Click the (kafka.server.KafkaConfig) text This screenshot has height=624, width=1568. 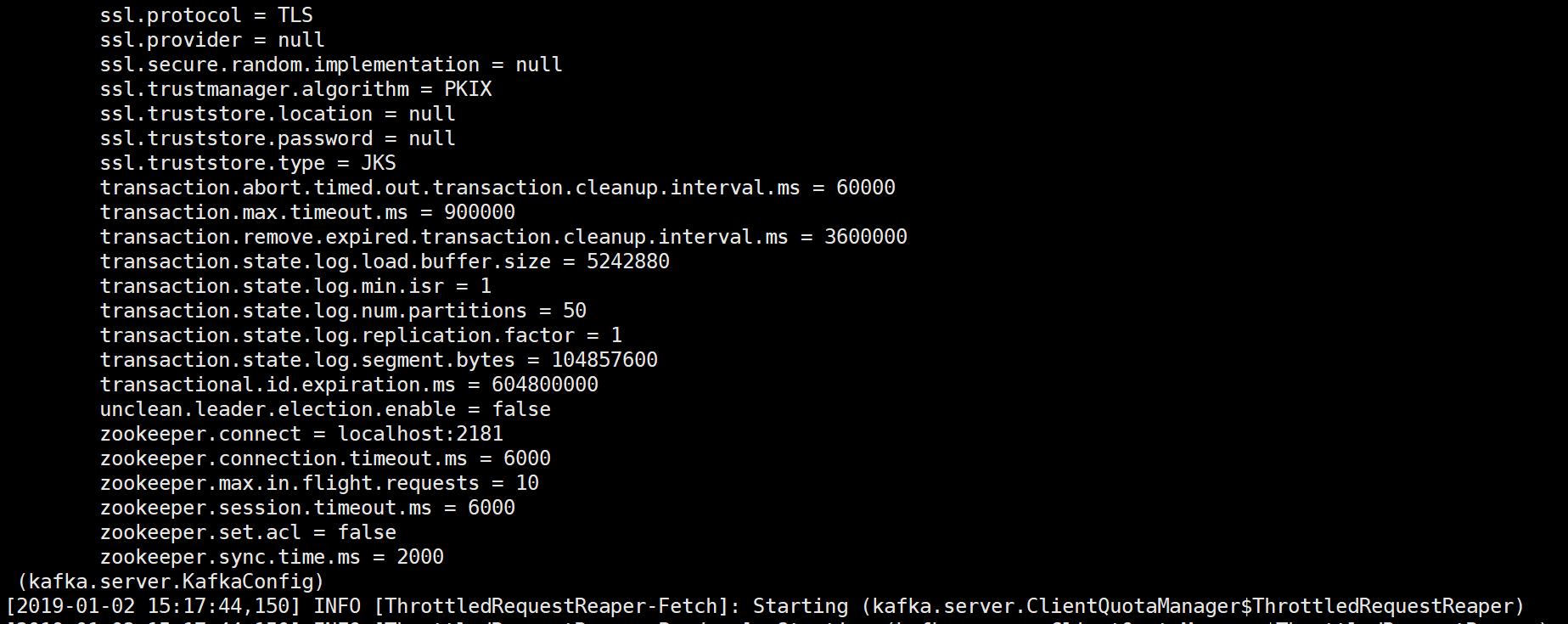[171, 582]
